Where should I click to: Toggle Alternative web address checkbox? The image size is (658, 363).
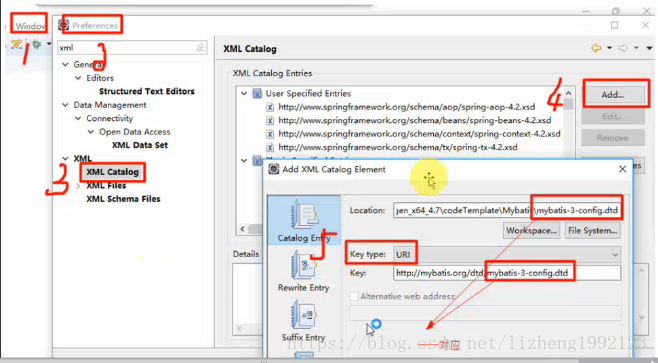(x=355, y=296)
